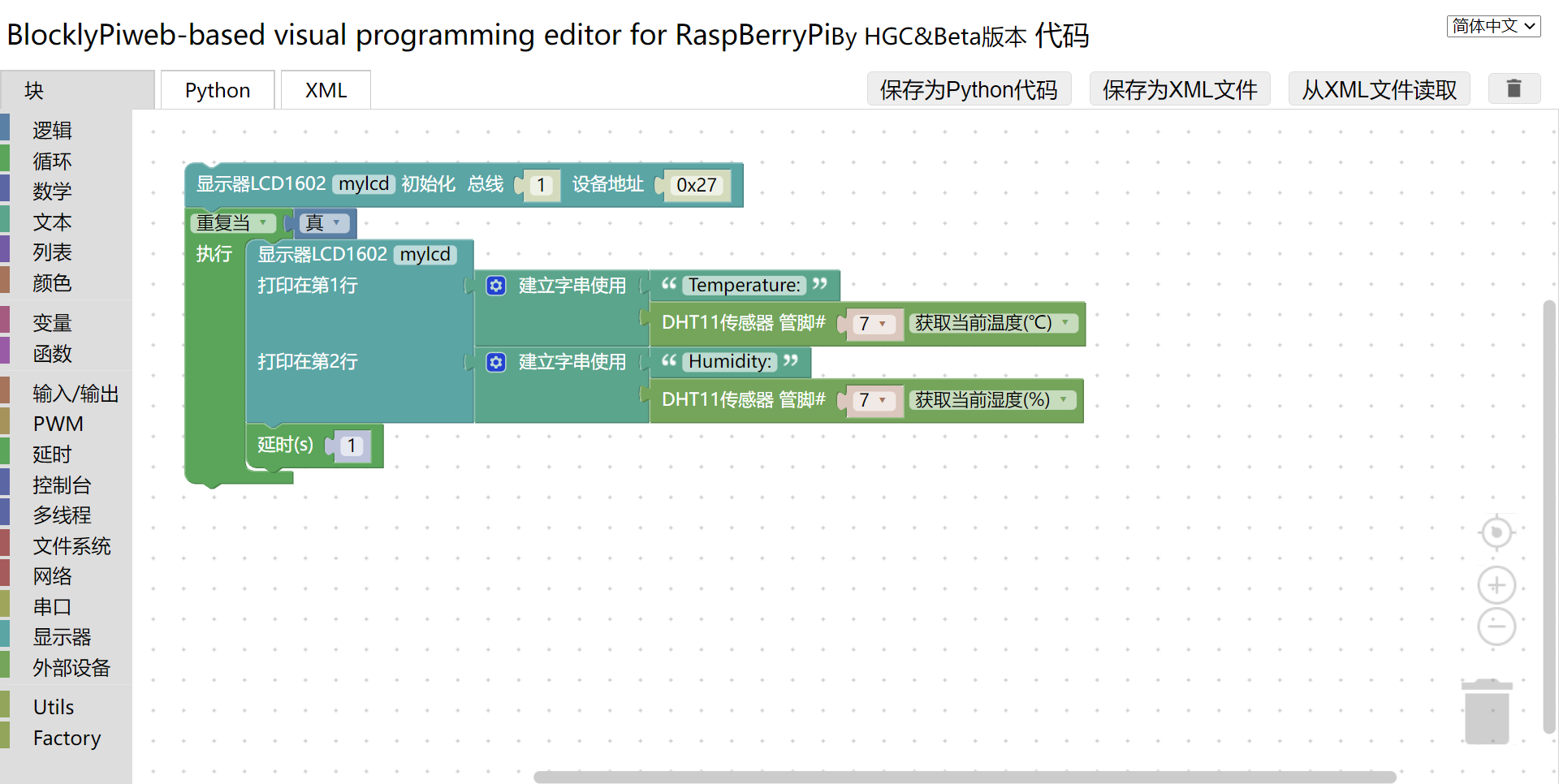The image size is (1559, 784).
Task: Open the language selector 简体中文
Action: point(1493,26)
